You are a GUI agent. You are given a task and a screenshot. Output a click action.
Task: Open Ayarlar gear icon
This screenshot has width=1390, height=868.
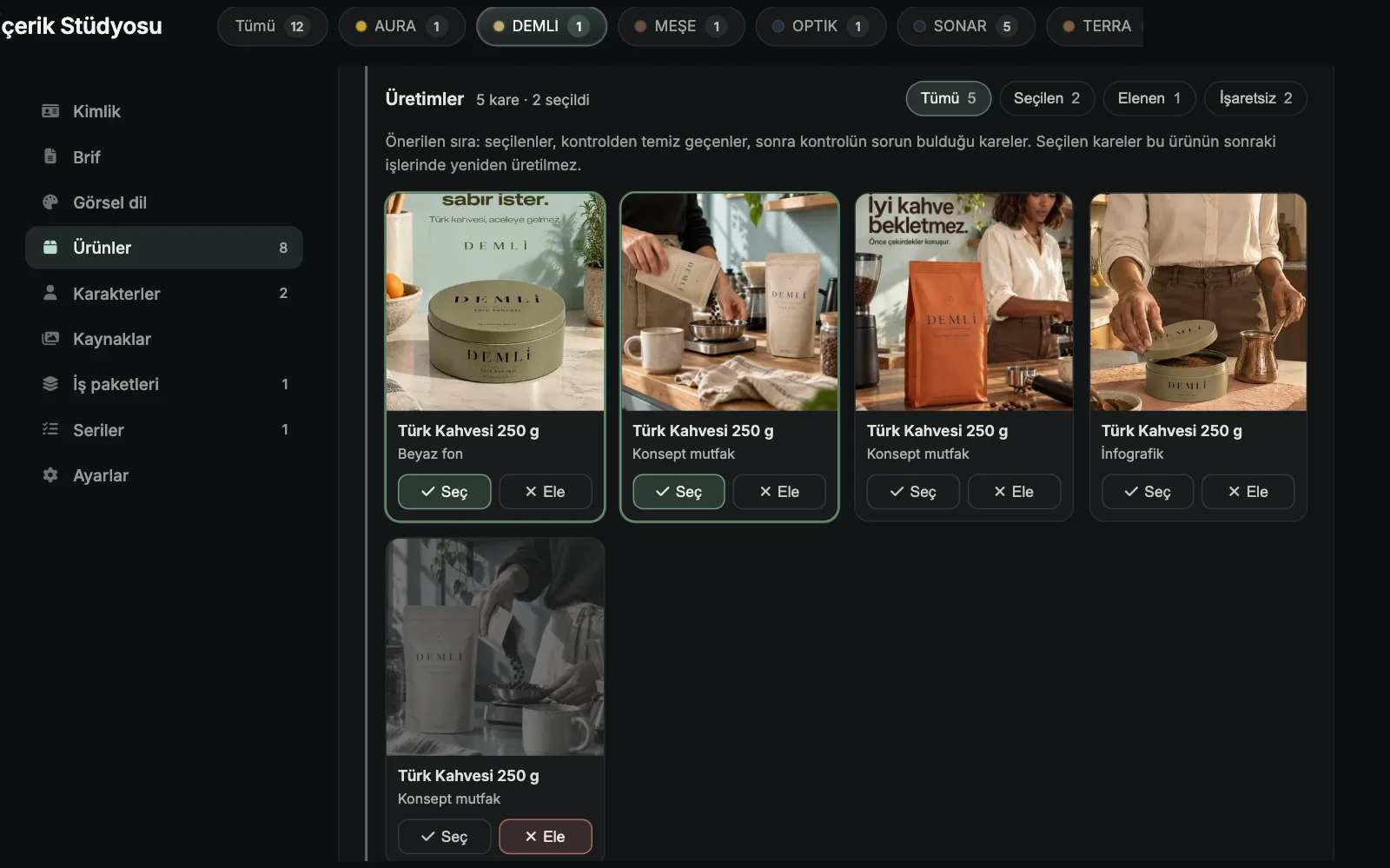[x=50, y=475]
